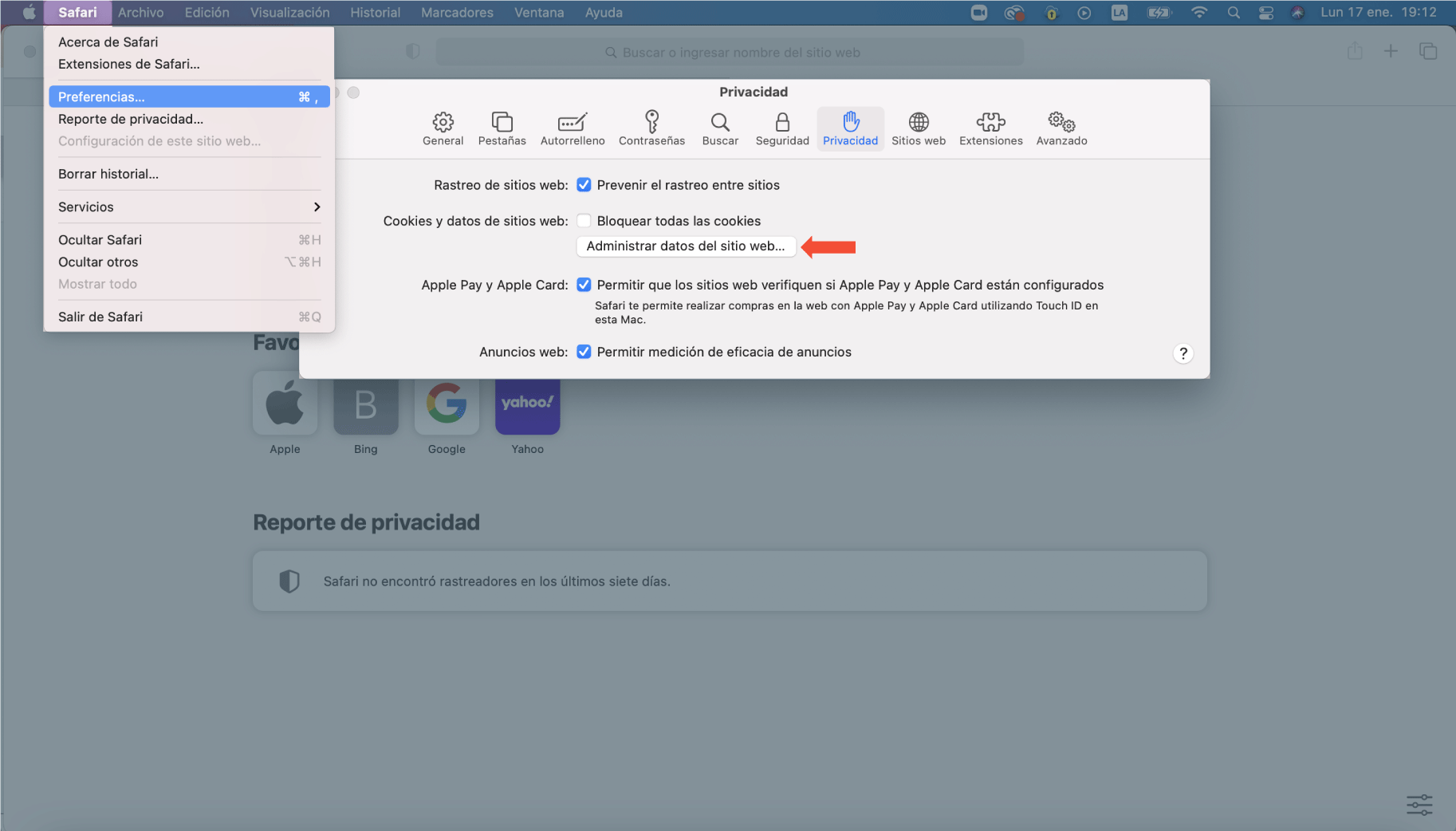Click the battery status icon

pos(1159,13)
